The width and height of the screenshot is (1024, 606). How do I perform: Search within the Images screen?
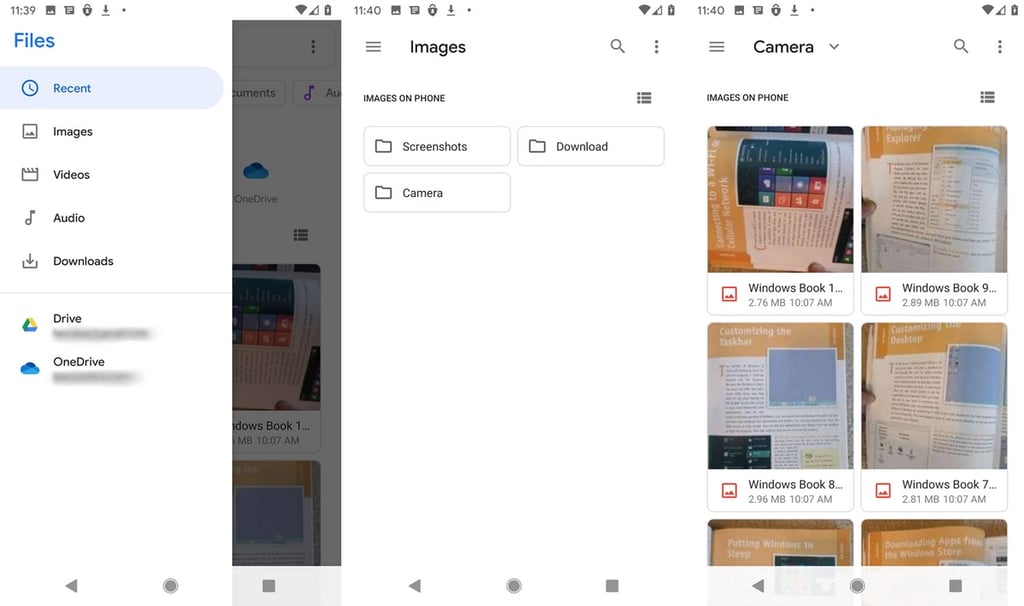(617, 46)
